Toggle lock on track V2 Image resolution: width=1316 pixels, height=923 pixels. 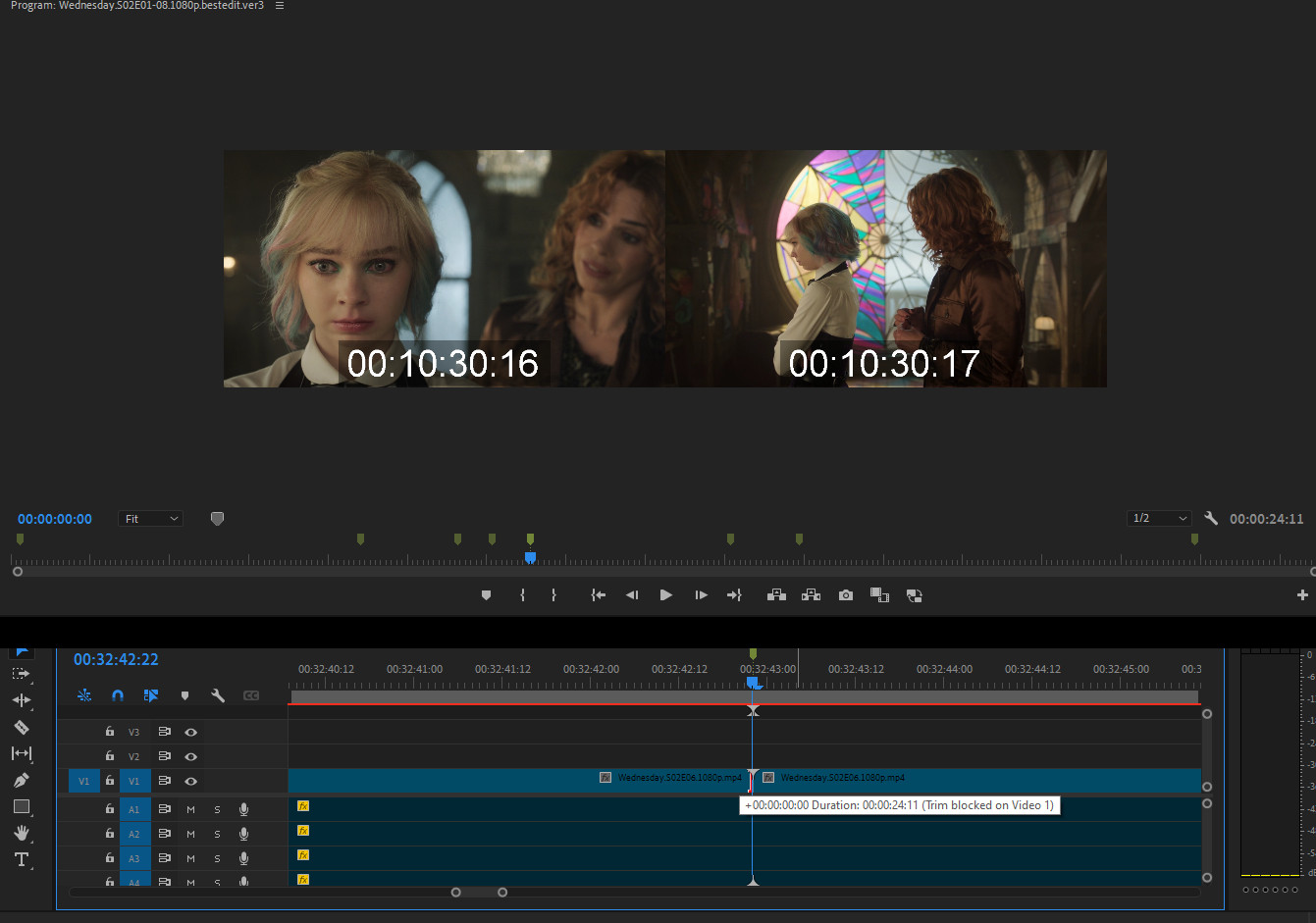(110, 756)
